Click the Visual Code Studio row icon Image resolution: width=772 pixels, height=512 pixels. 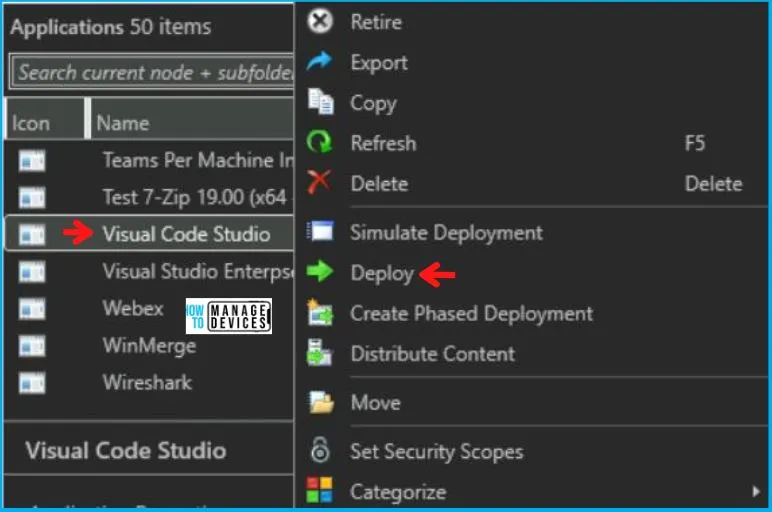(32, 235)
